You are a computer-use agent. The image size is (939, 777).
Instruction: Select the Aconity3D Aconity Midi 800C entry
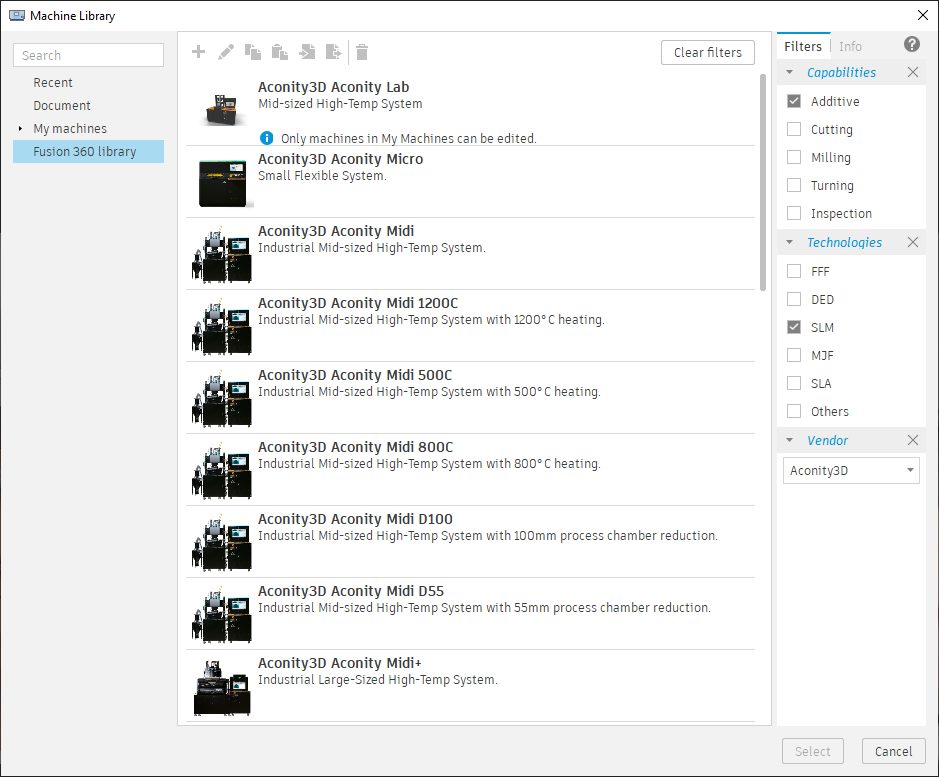470,469
